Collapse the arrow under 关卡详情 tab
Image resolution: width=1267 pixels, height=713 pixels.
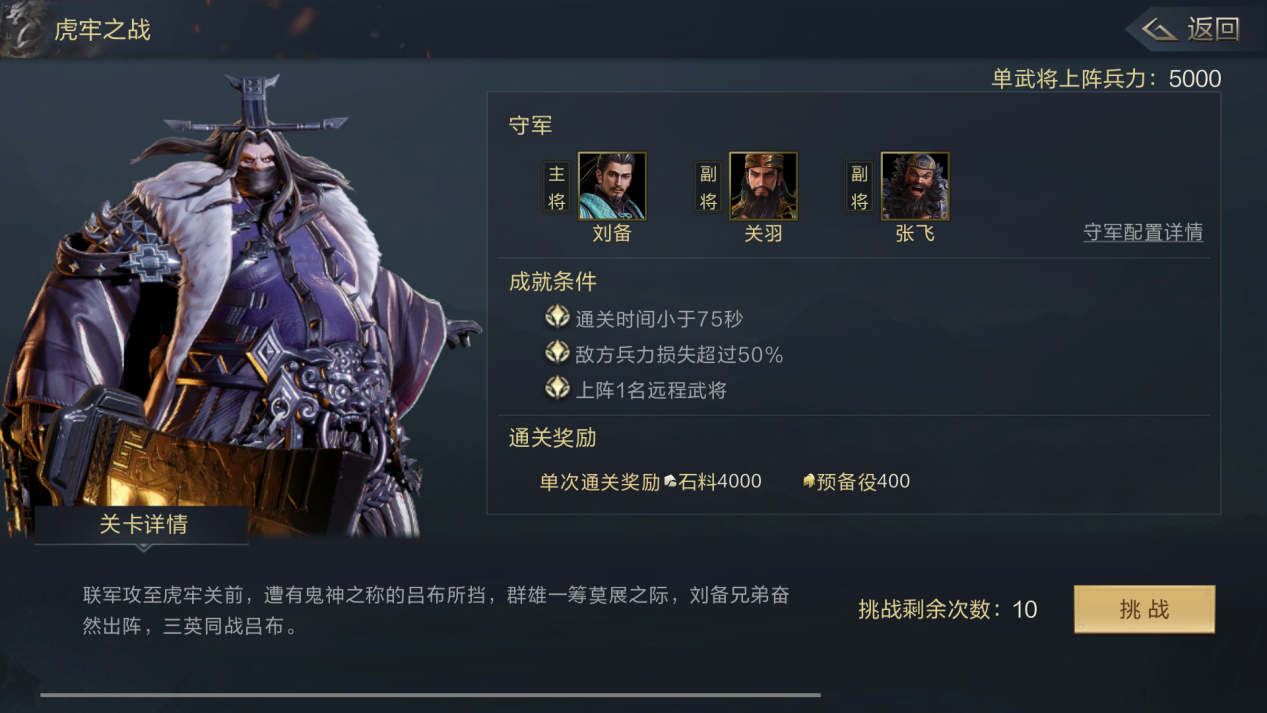[143, 548]
